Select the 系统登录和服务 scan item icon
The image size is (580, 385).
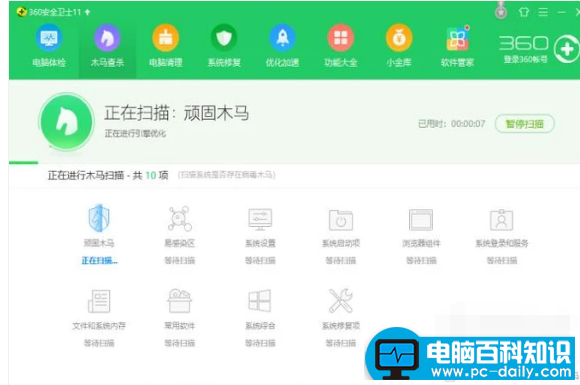[502, 220]
